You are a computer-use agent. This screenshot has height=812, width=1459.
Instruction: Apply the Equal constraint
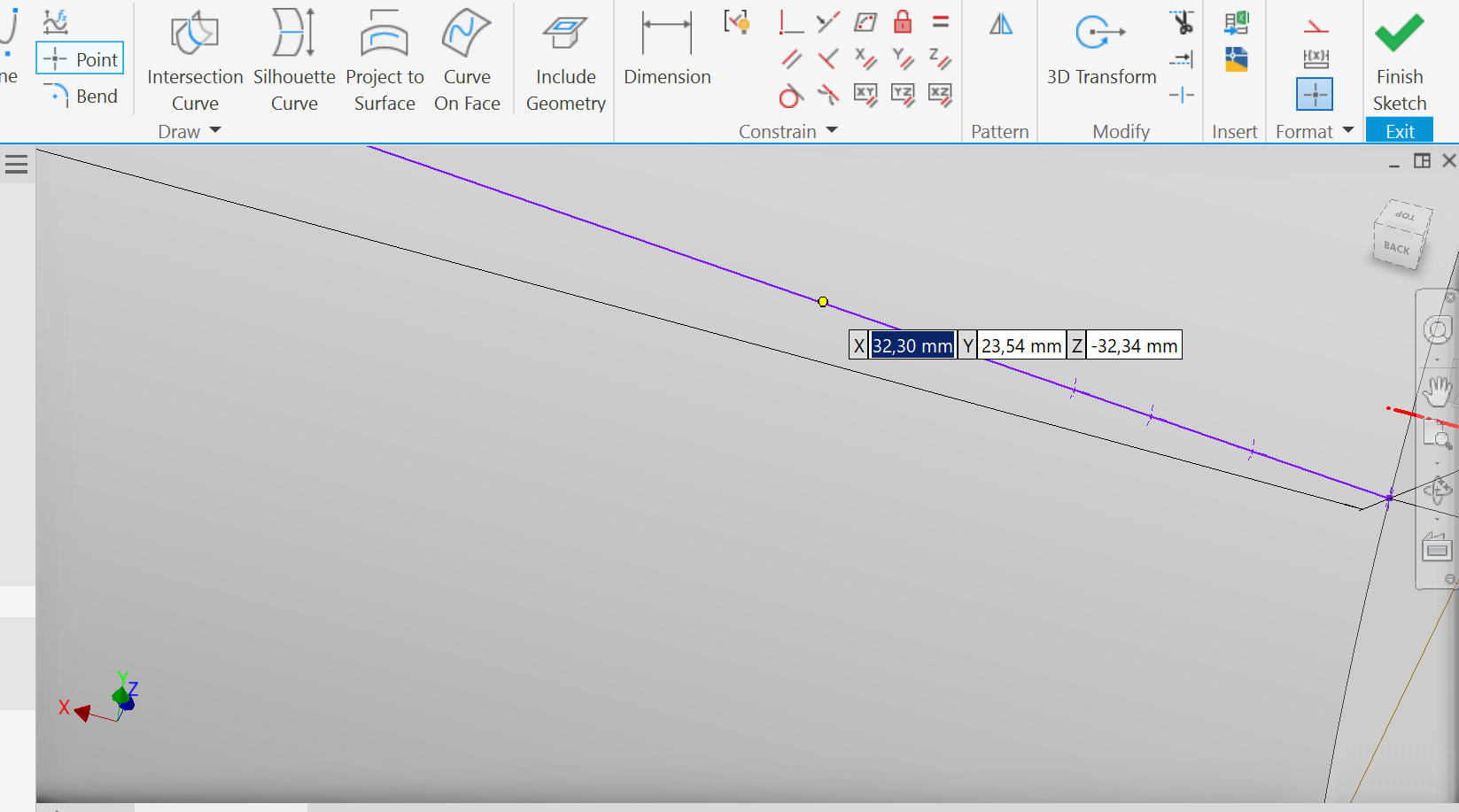940,22
